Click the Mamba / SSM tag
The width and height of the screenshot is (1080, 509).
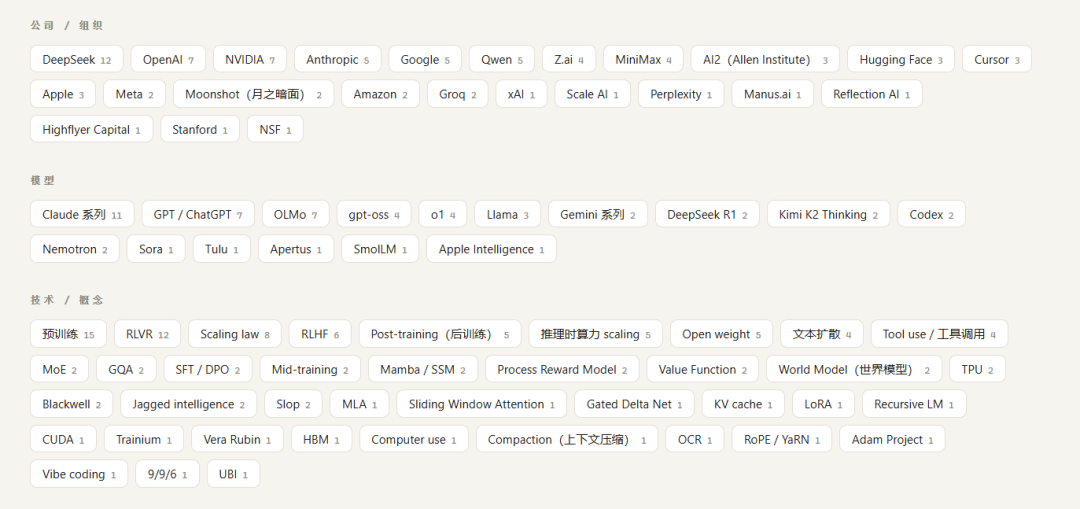pyautogui.click(x=423, y=369)
